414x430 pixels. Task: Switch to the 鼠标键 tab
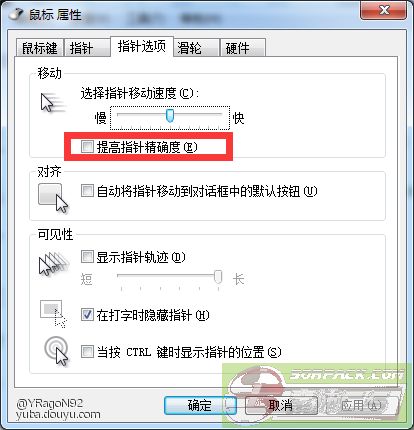(x=40, y=48)
